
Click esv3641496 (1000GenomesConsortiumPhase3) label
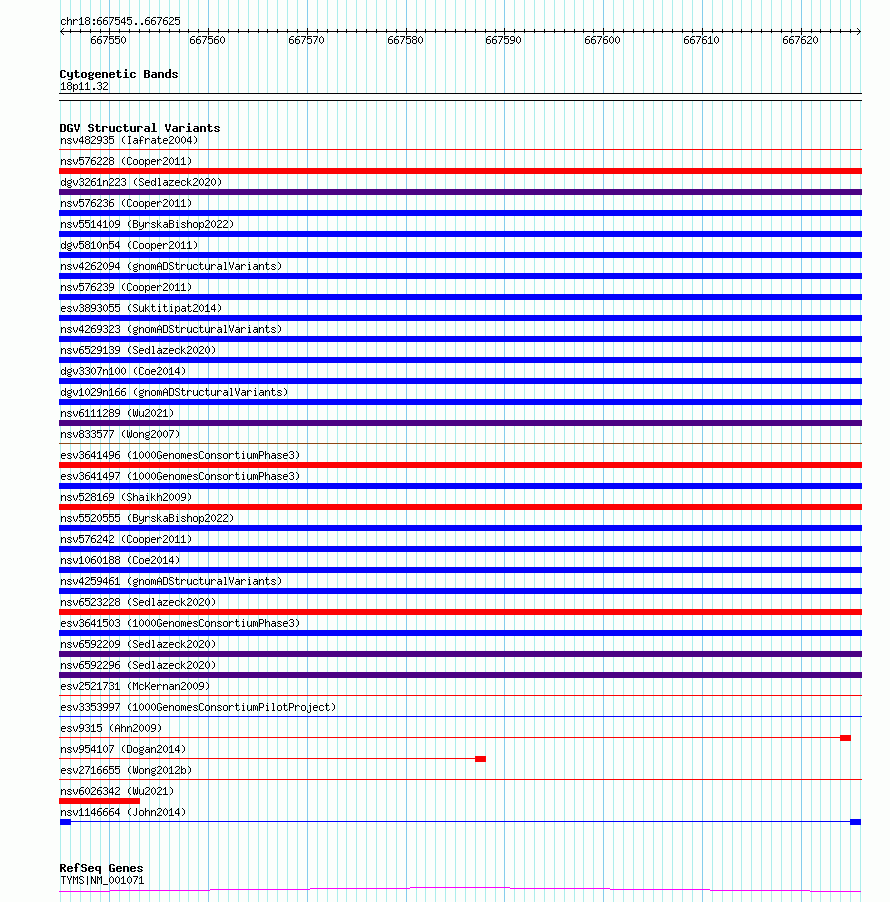click(180, 455)
